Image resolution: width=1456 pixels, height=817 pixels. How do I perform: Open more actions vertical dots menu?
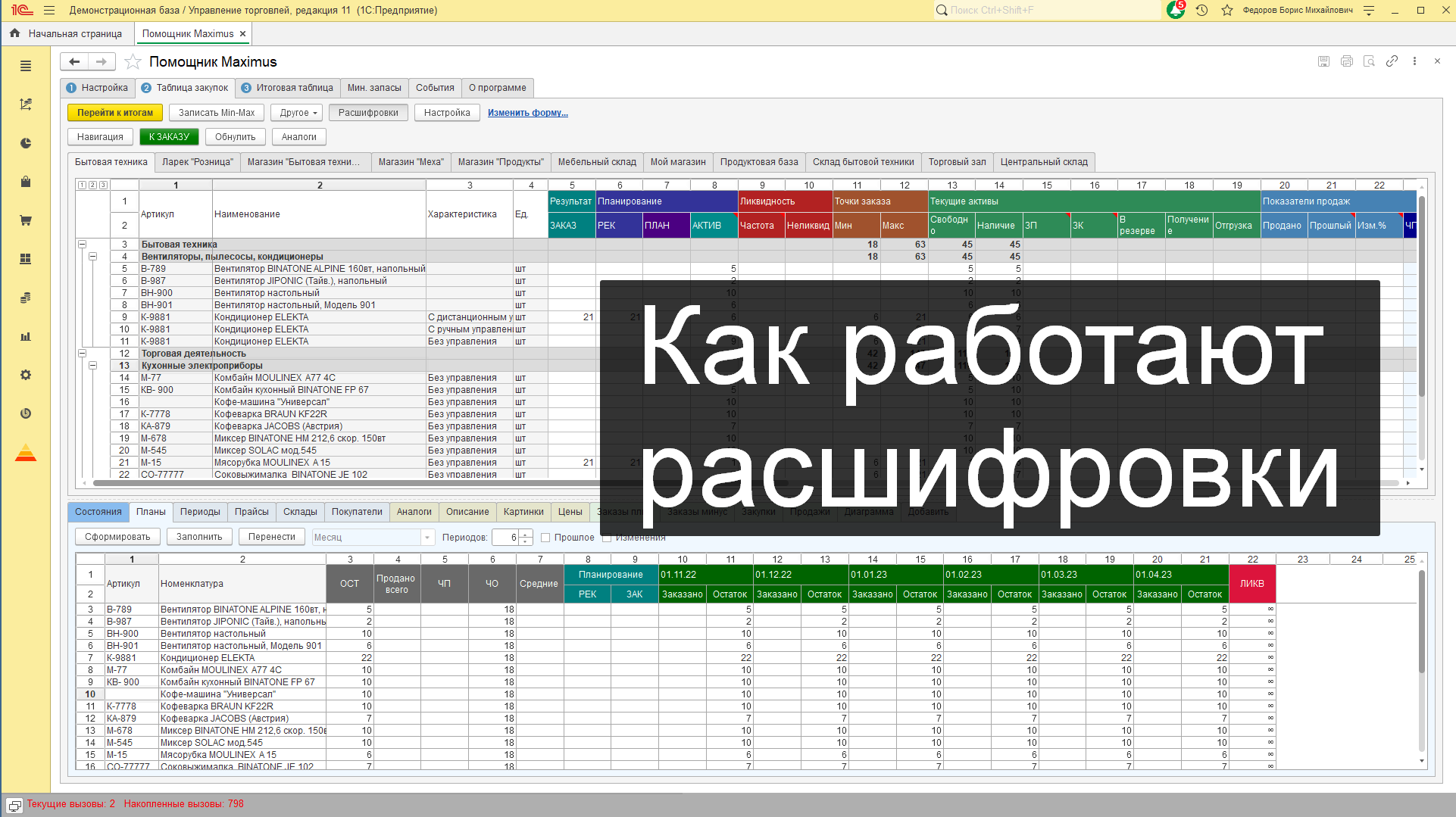(x=1414, y=61)
